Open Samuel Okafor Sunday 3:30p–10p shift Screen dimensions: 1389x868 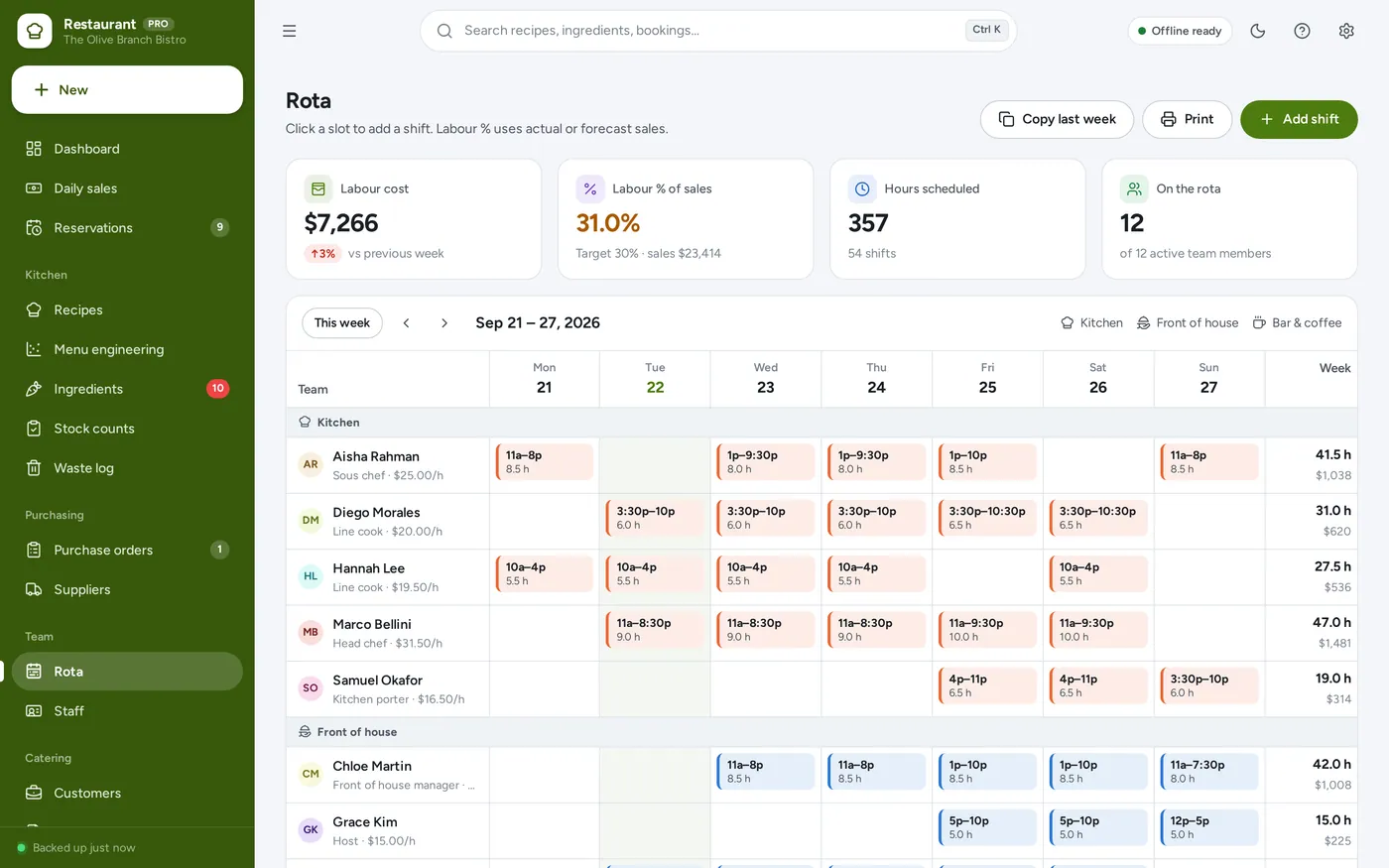coord(1209,685)
